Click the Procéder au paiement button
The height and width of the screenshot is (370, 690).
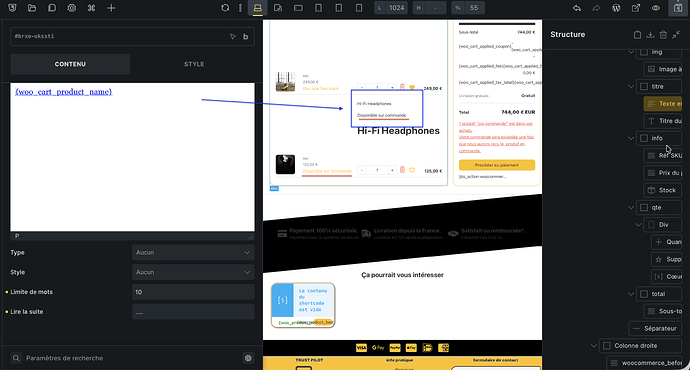tap(497, 165)
